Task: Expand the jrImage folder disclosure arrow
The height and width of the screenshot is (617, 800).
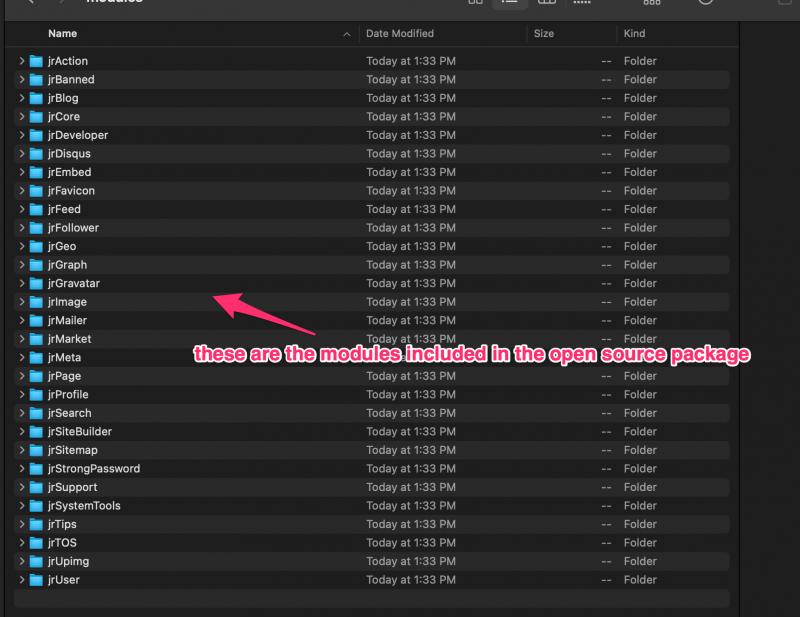Action: 22,302
